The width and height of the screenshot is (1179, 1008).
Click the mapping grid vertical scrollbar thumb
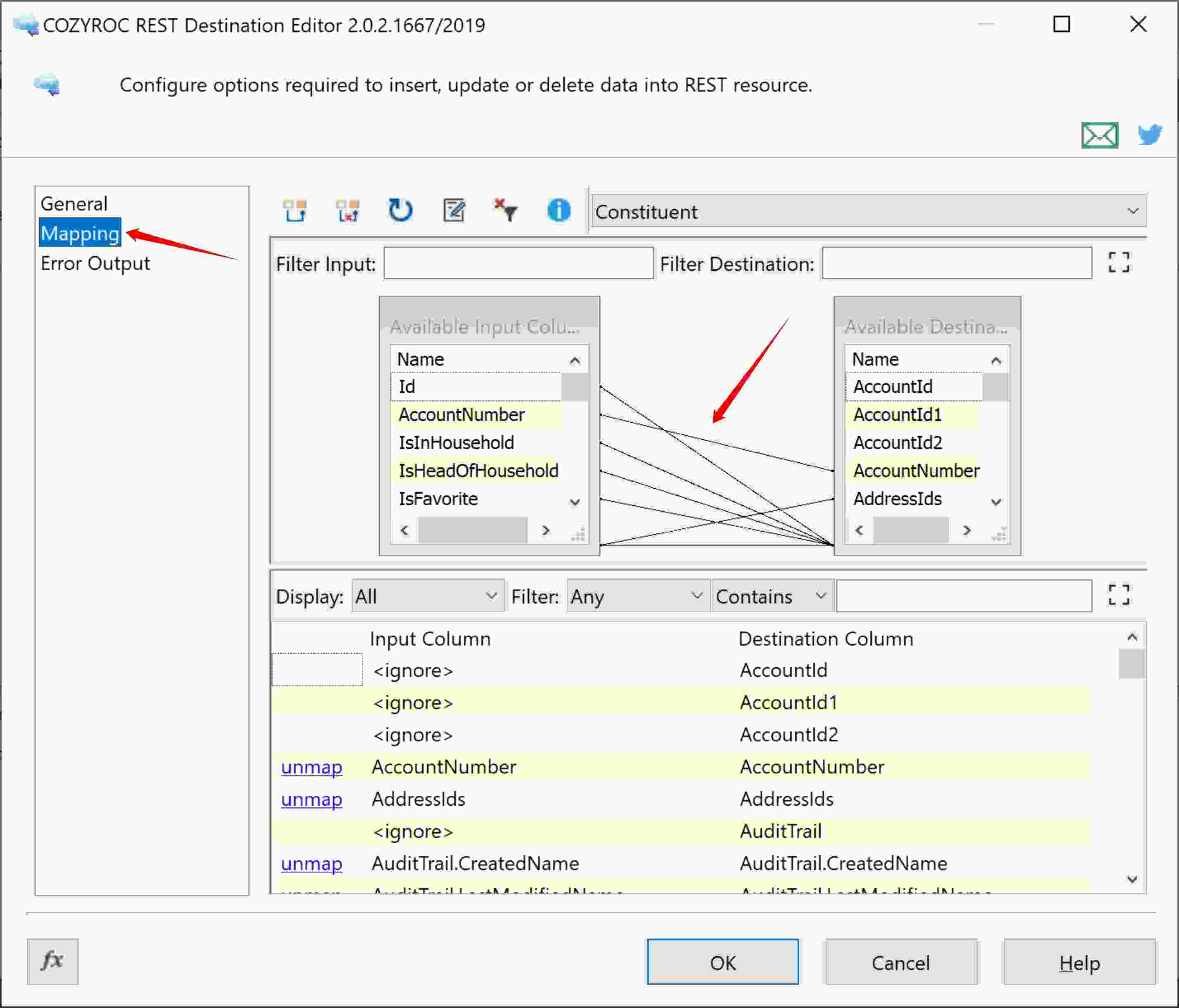1131,664
